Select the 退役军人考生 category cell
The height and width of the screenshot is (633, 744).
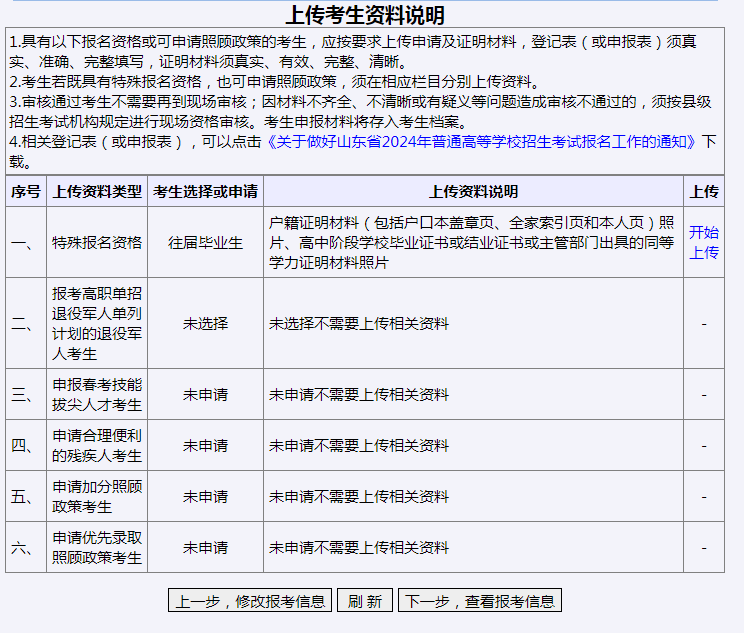(x=97, y=323)
